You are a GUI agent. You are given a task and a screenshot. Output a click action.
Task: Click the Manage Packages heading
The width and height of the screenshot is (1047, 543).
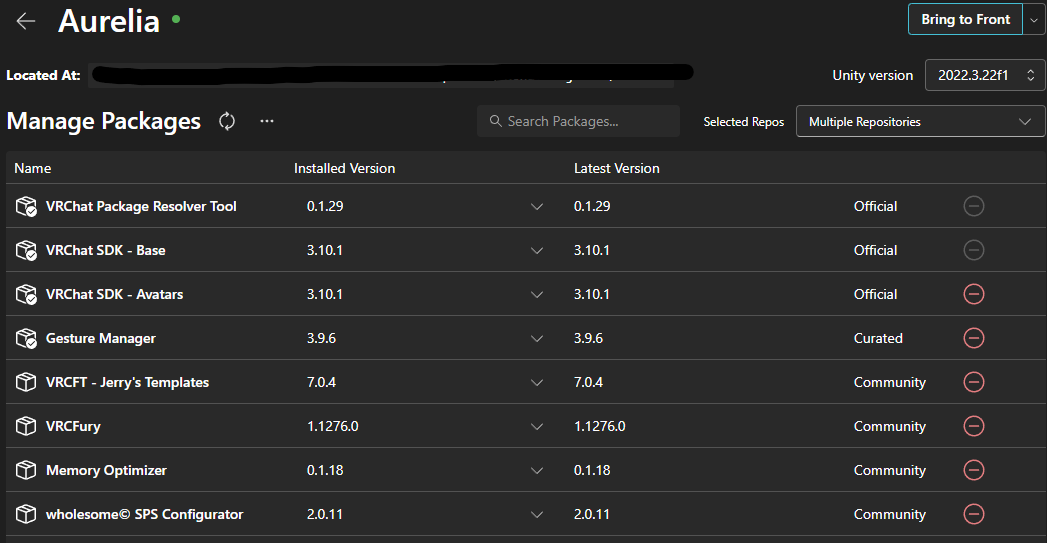coord(103,121)
